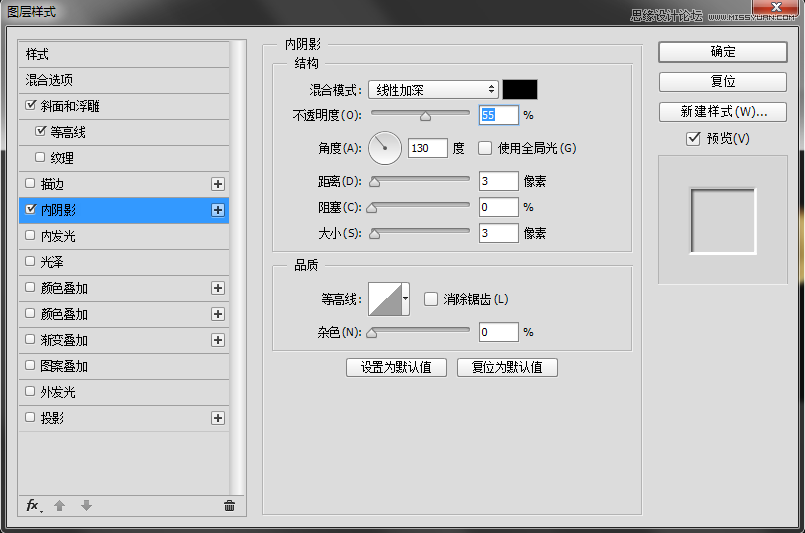The width and height of the screenshot is (805, 533).
Task: Click the plus icon beside 内阴影
Action: tap(218, 210)
